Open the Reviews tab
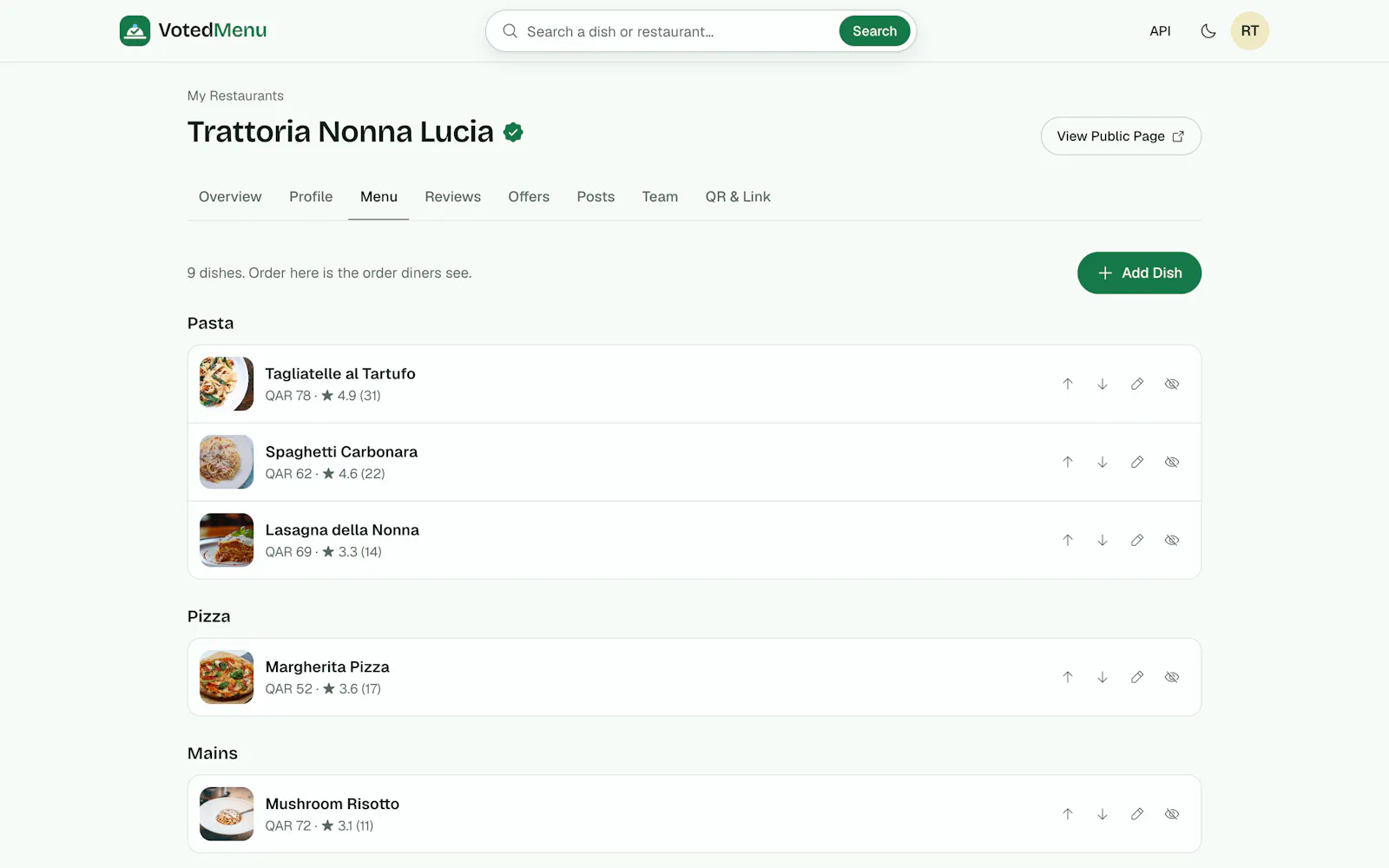This screenshot has height=868, width=1389. pyautogui.click(x=452, y=197)
